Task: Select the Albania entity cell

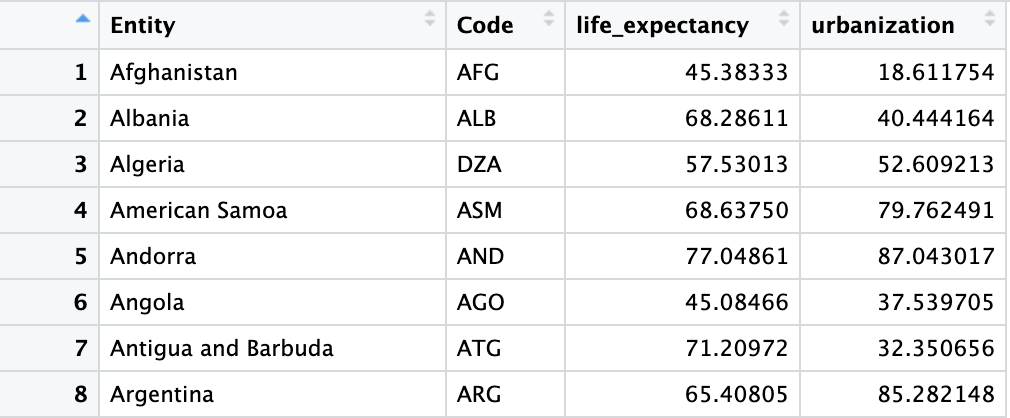Action: 150,119
